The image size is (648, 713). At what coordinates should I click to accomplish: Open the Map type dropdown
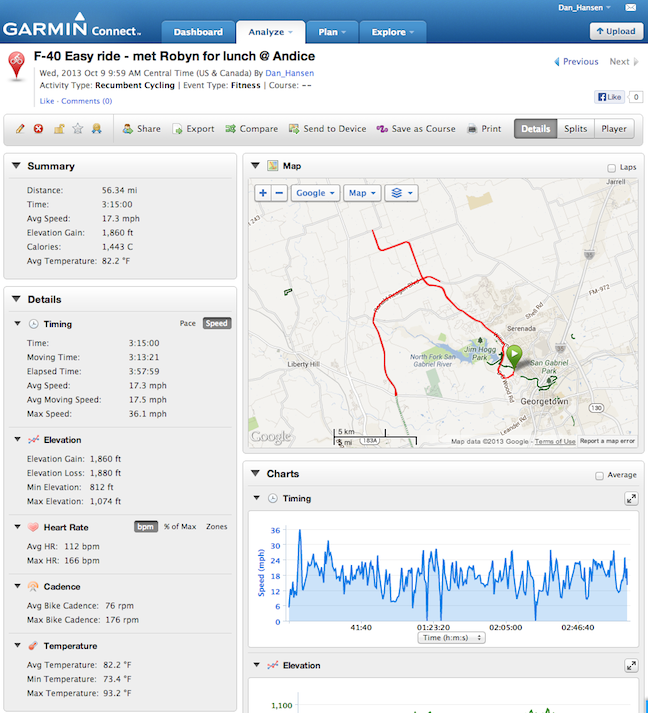pos(362,193)
